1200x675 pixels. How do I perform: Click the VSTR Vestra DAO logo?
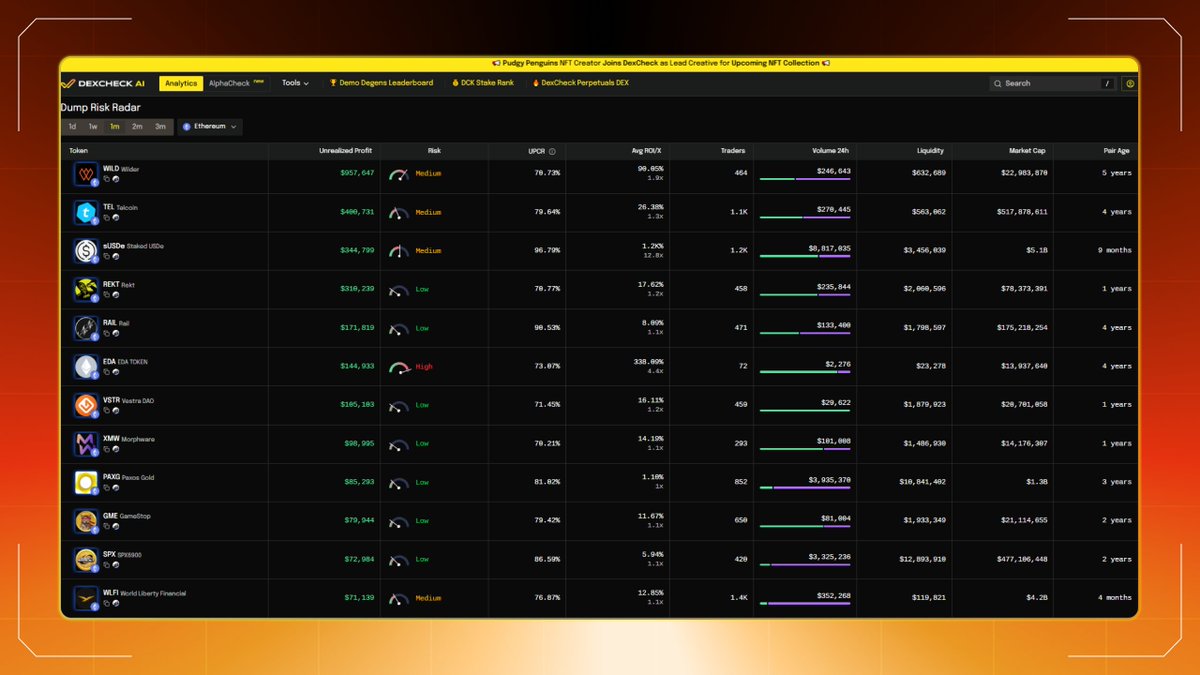click(85, 405)
